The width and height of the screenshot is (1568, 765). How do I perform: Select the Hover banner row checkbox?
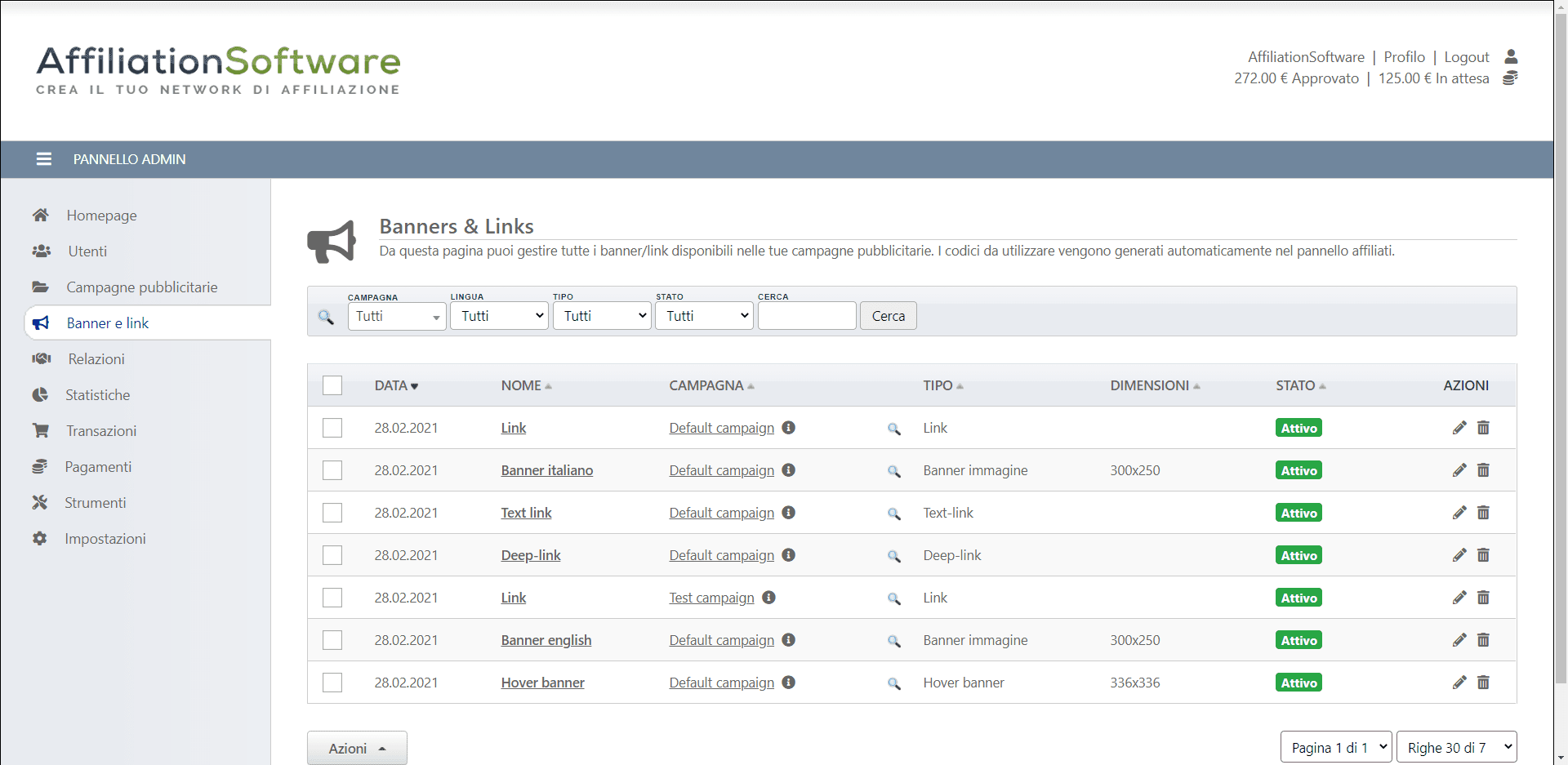click(x=332, y=683)
